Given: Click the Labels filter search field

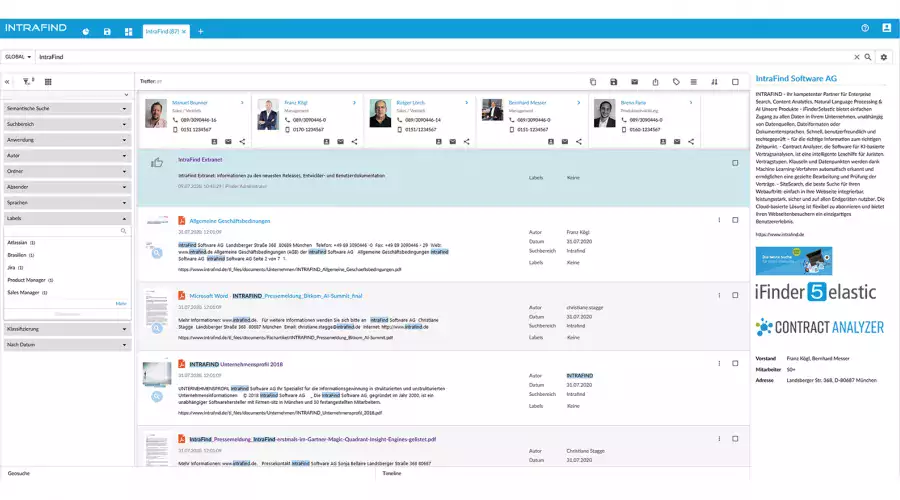Looking at the screenshot, I should [67, 231].
